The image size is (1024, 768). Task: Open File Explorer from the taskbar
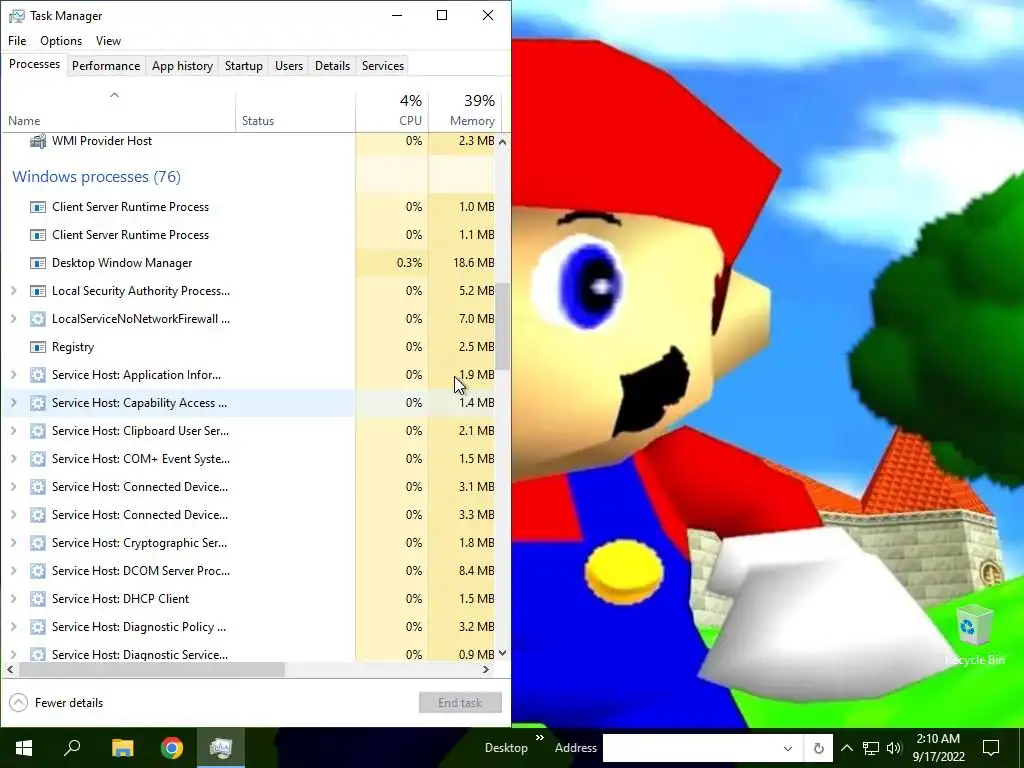122,748
